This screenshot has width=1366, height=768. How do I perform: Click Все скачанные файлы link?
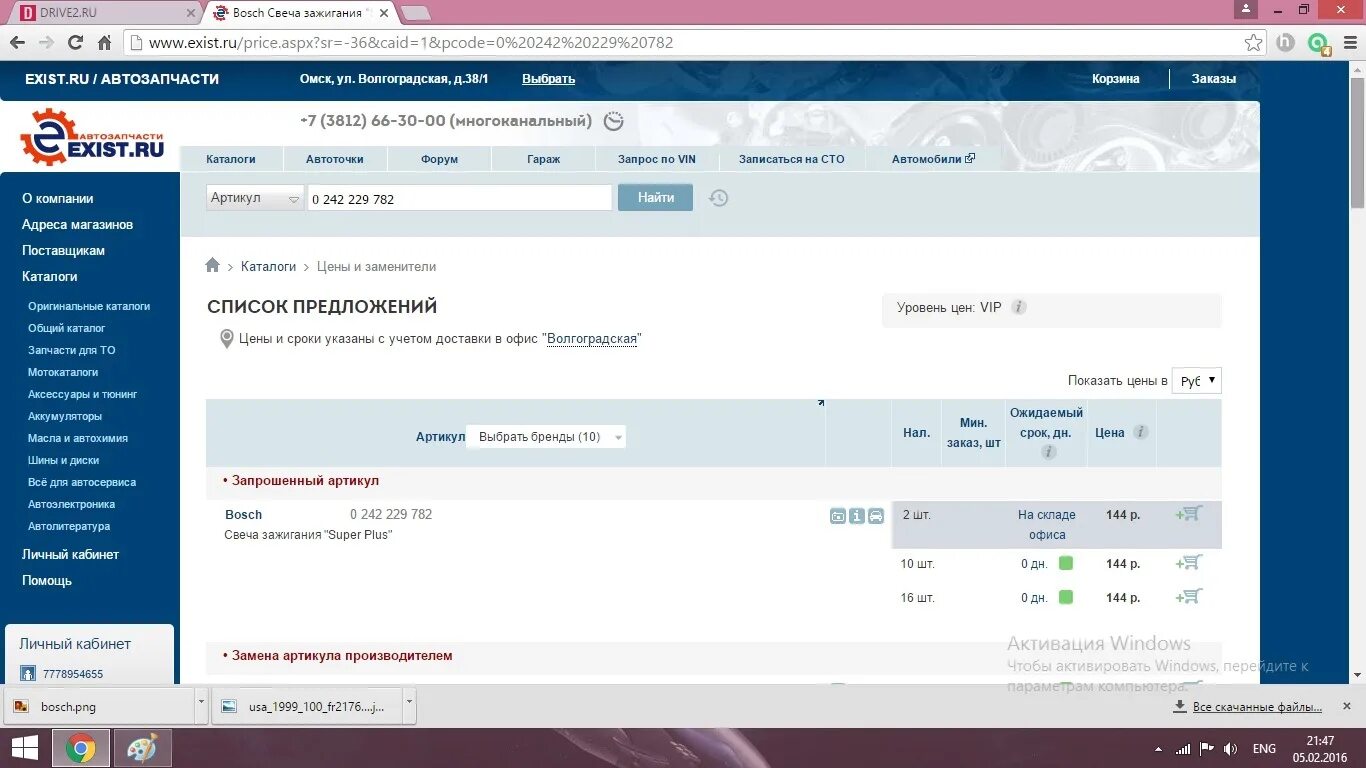[x=1257, y=707]
